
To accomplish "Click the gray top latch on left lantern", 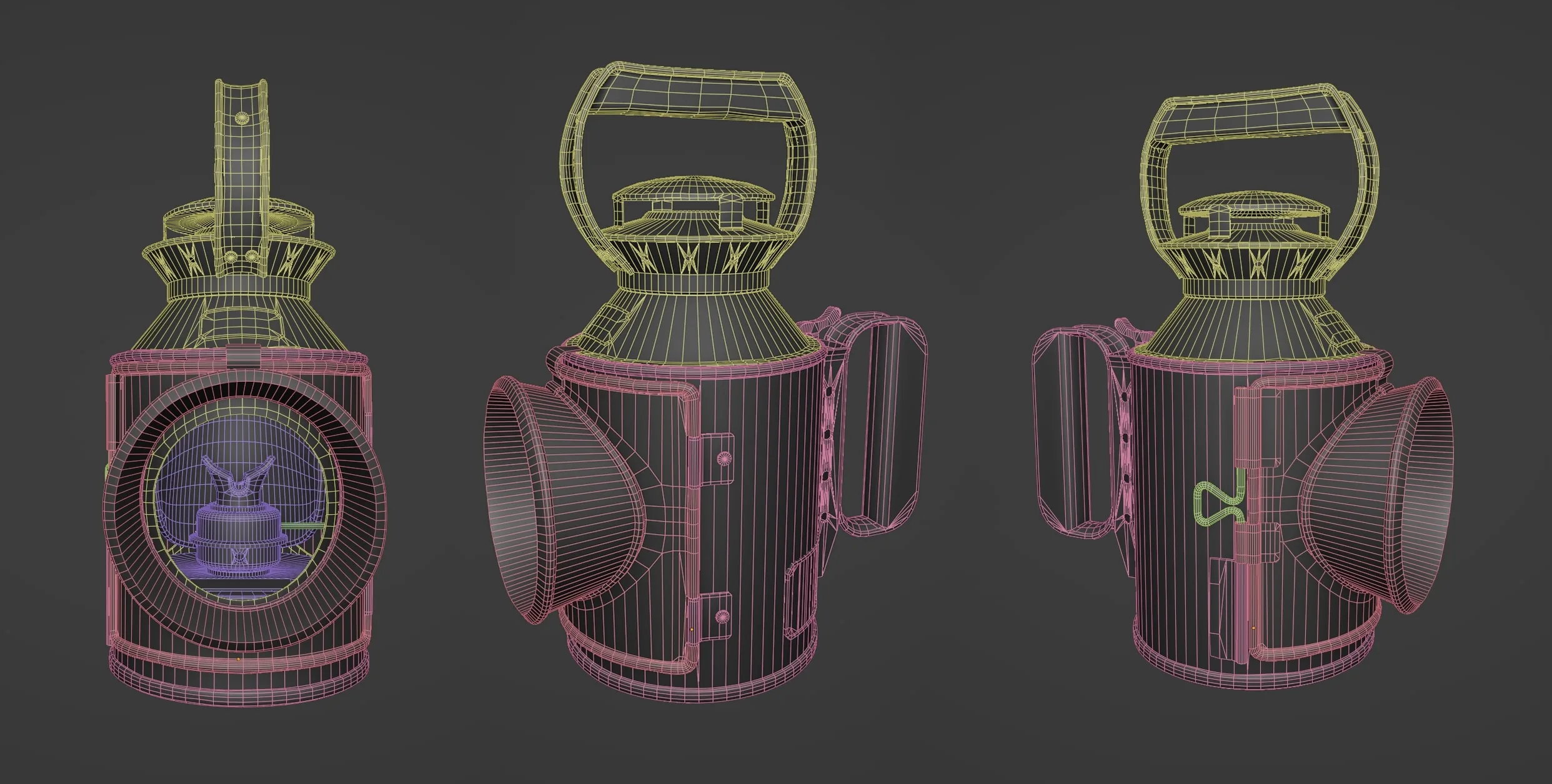I will point(244,356).
